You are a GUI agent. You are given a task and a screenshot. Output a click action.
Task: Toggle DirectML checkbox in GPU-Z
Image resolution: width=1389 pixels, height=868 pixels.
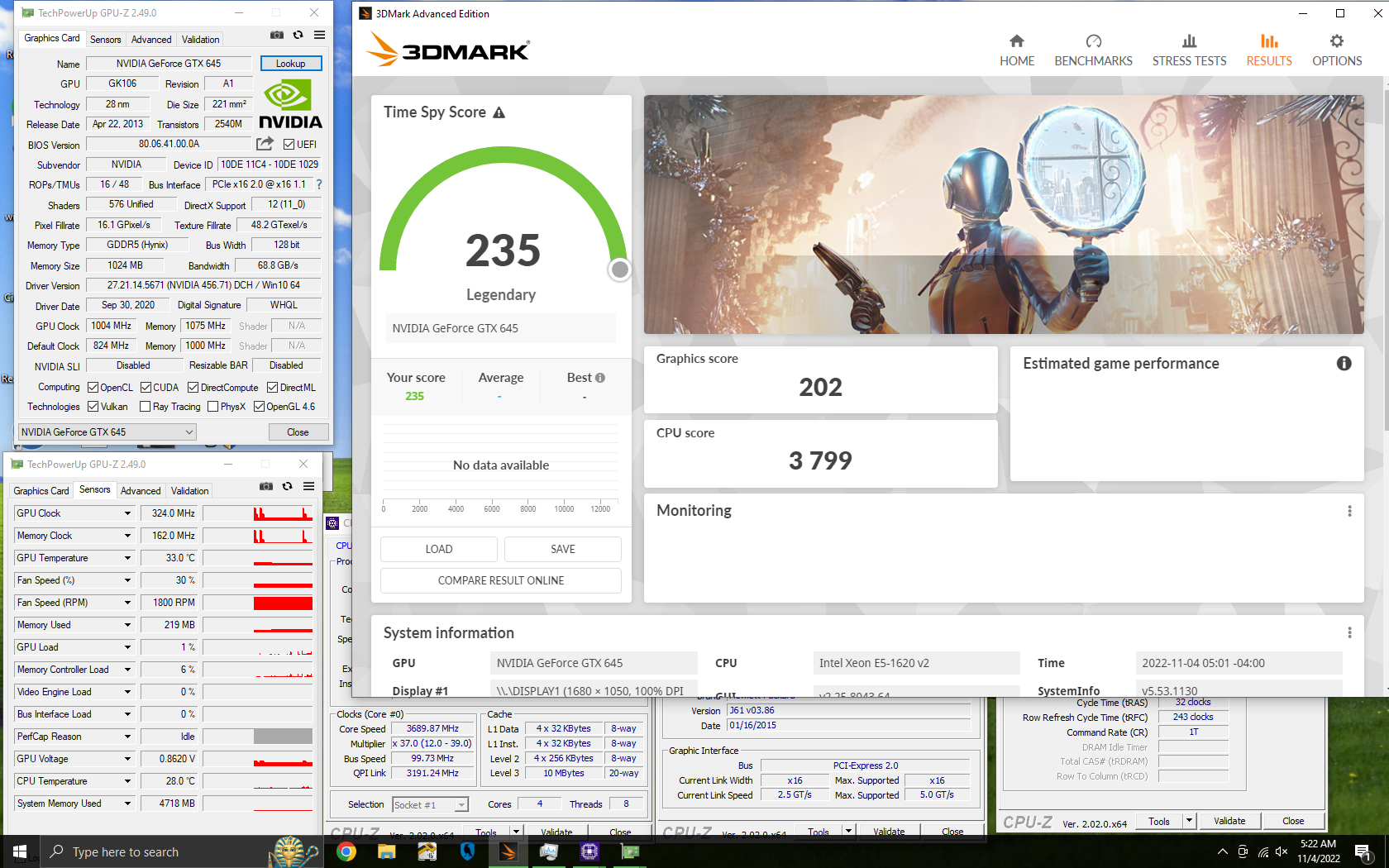pos(272,388)
